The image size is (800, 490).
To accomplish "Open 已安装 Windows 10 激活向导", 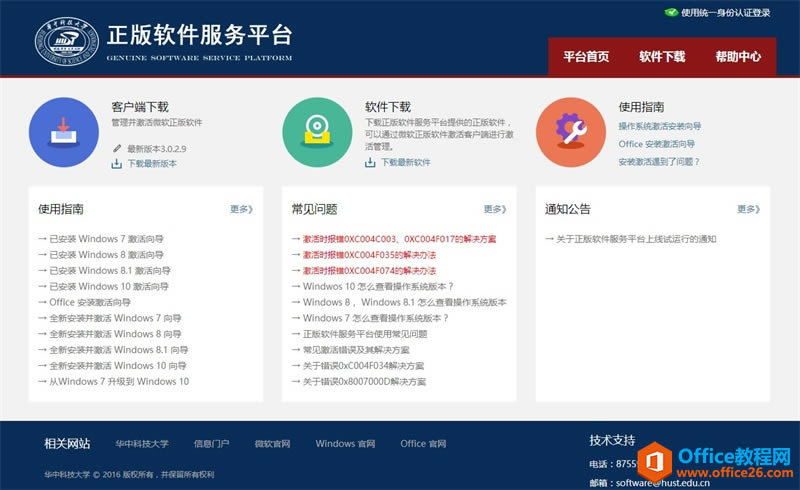I will pyautogui.click(x=109, y=286).
